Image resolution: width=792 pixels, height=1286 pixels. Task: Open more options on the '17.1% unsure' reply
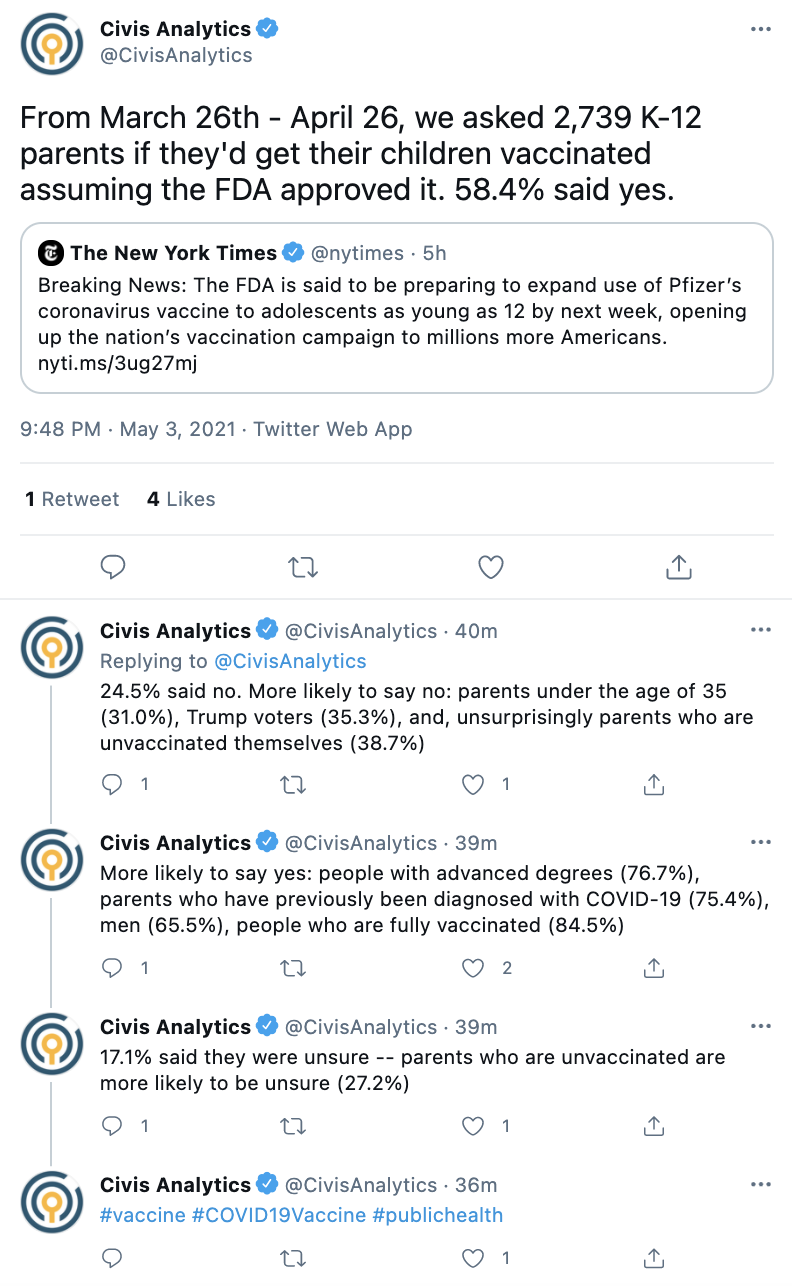pos(761,1026)
